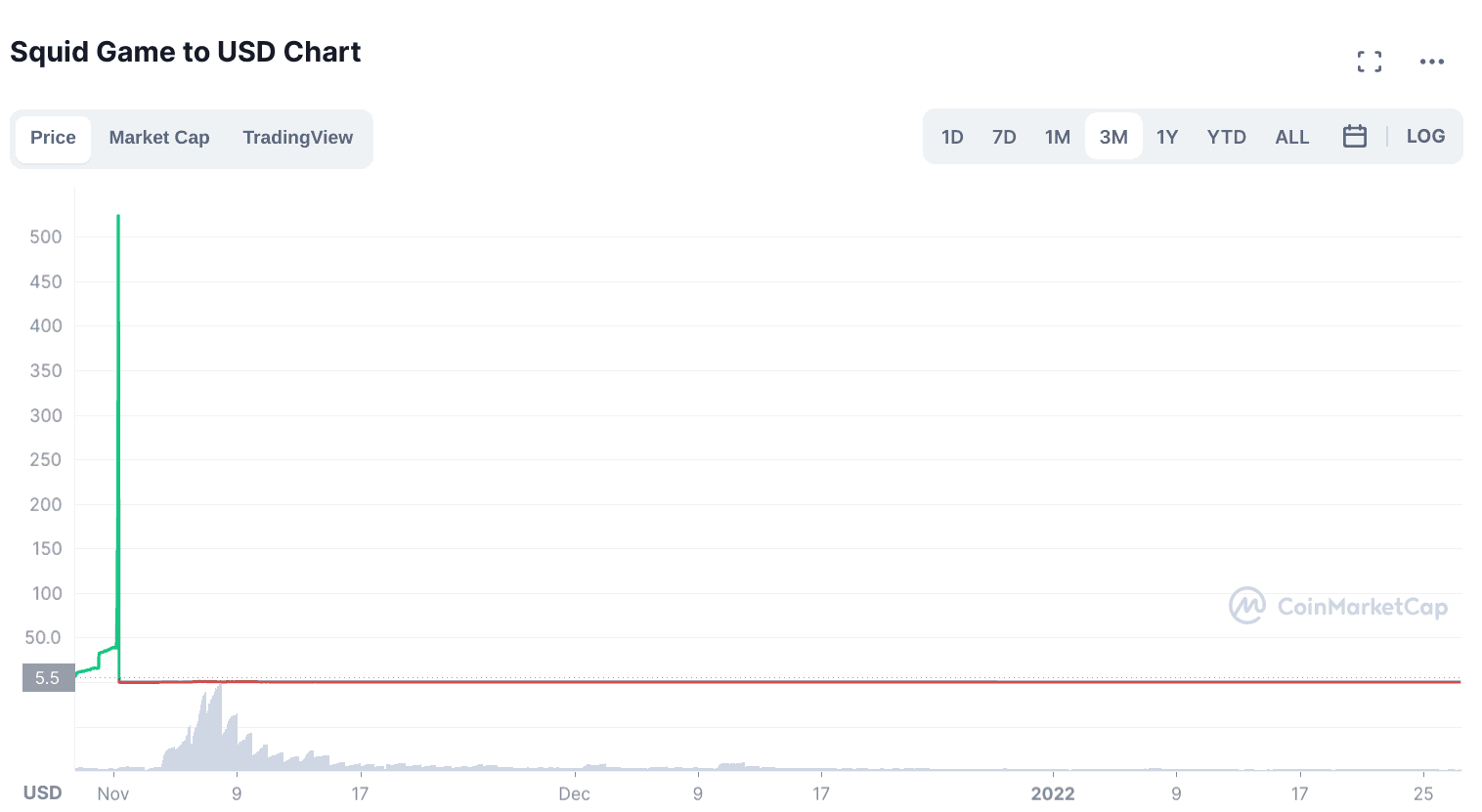Click the green price spike peak

click(118, 217)
